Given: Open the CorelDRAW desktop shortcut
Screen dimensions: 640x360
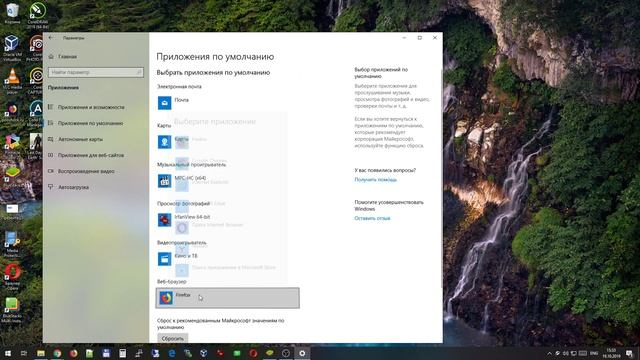Looking at the screenshot, I should (38, 16).
